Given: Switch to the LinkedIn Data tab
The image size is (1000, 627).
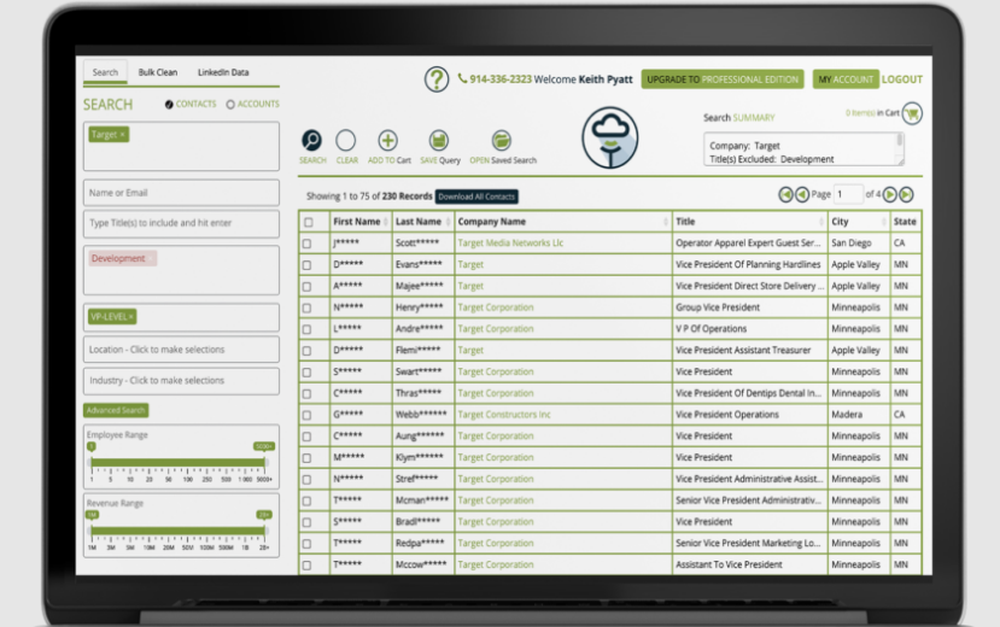Looking at the screenshot, I should pos(223,72).
